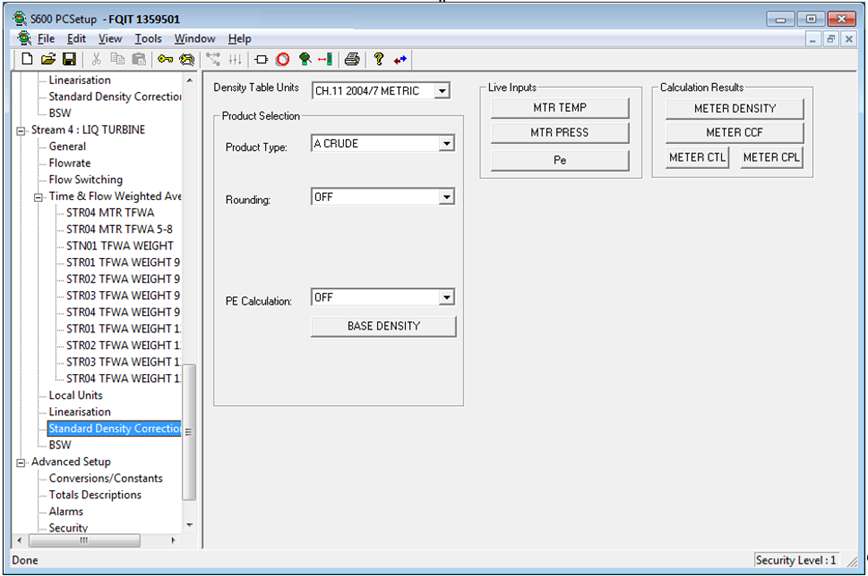Screen dimensions: 868x576
Task: Select the Local Units tree item
Action: click(75, 395)
